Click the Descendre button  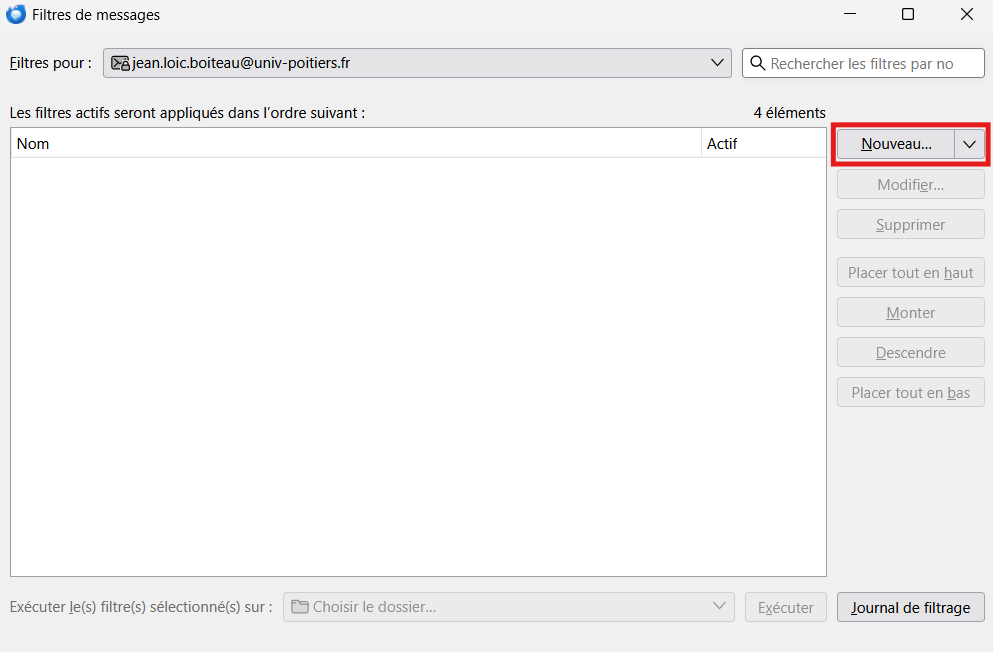pyautogui.click(x=910, y=353)
